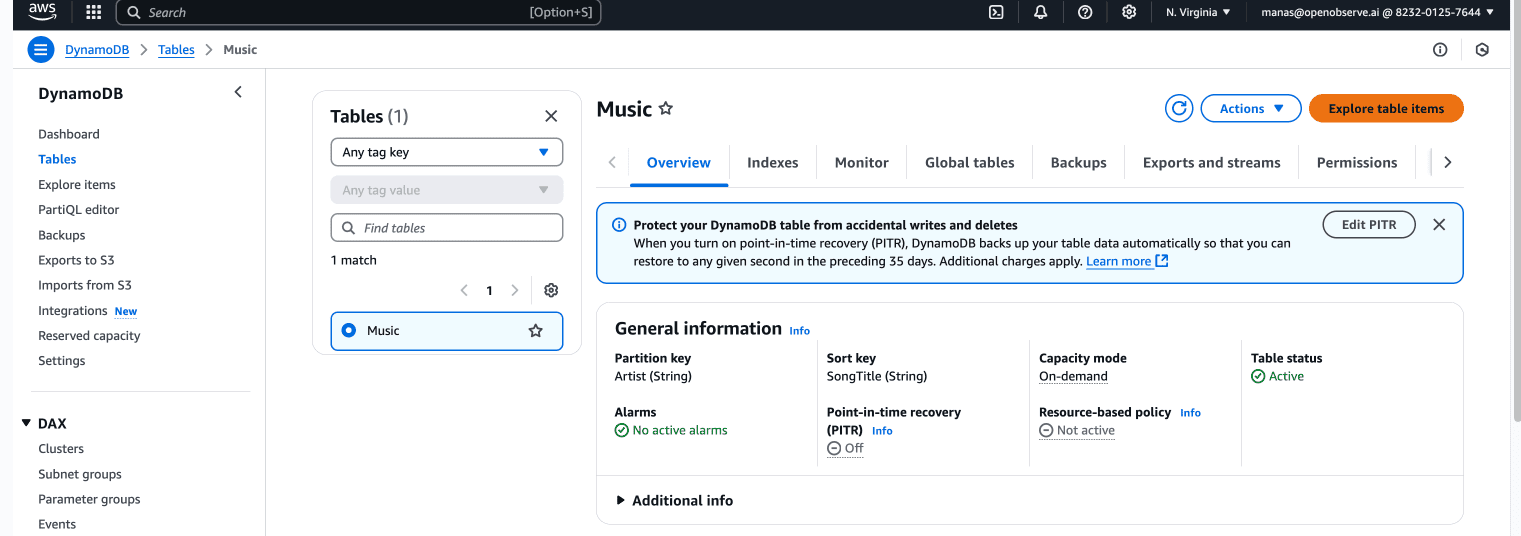This screenshot has width=1521, height=536.
Task: Toggle the blue hamburger navigation menu
Action: [x=41, y=50]
